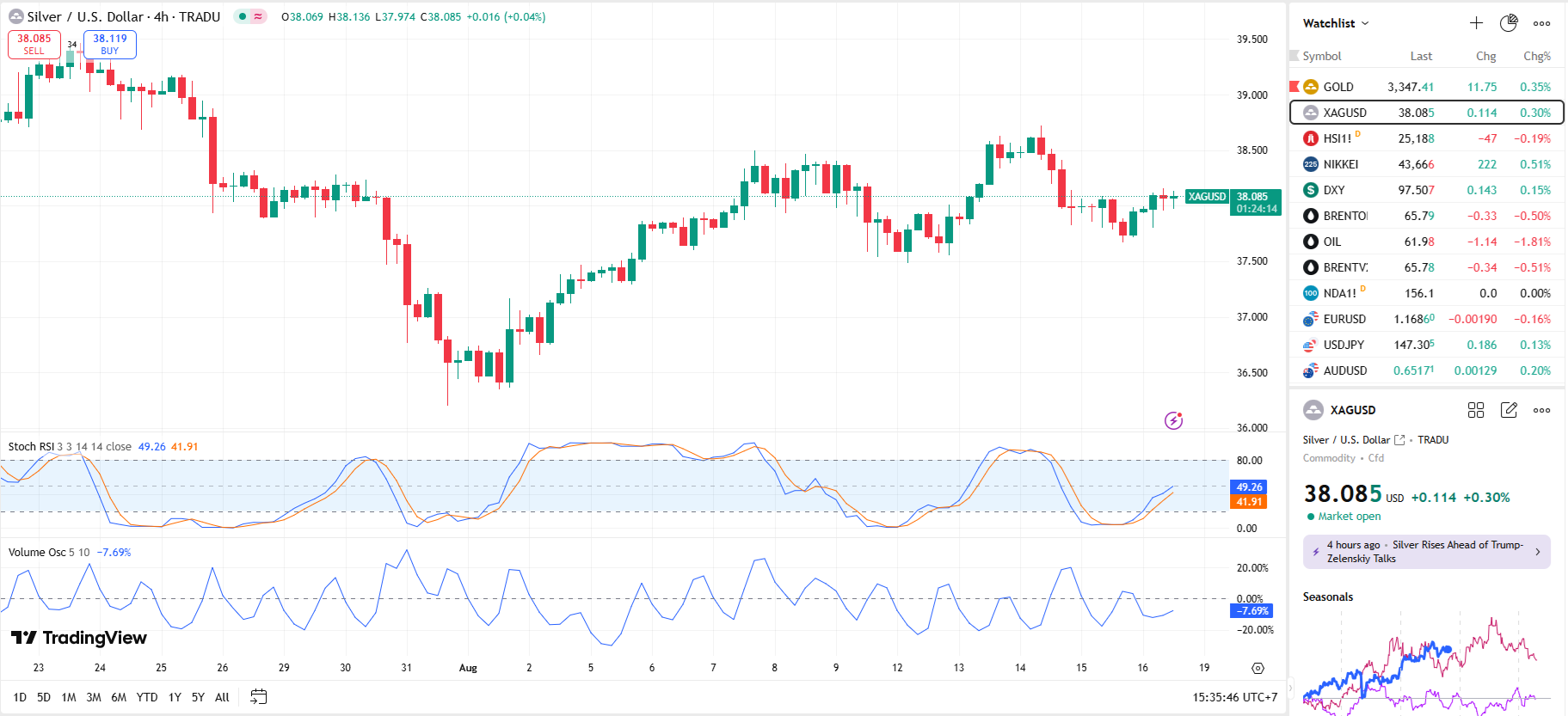Open the pie-chart advanced view icon in Watchlist

click(x=1509, y=23)
